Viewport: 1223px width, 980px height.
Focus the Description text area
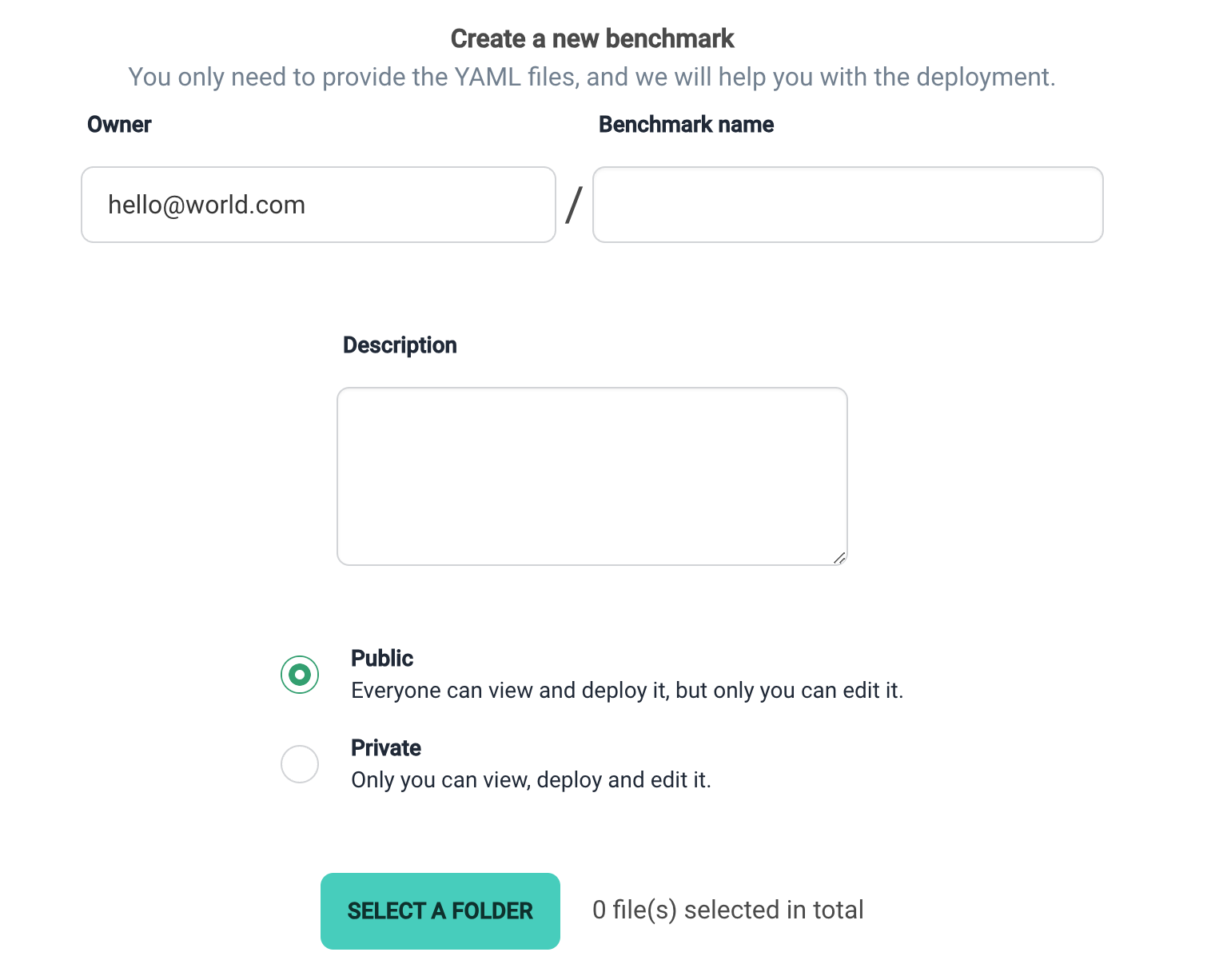(592, 476)
